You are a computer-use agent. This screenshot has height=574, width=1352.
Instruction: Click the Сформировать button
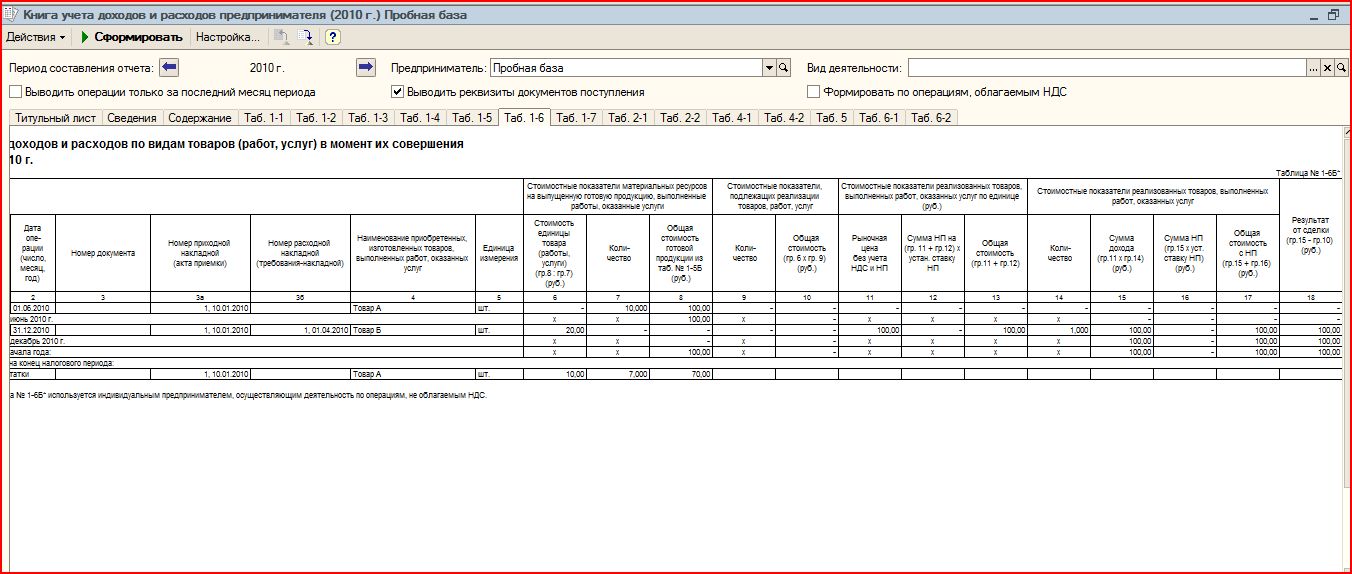click(131, 37)
